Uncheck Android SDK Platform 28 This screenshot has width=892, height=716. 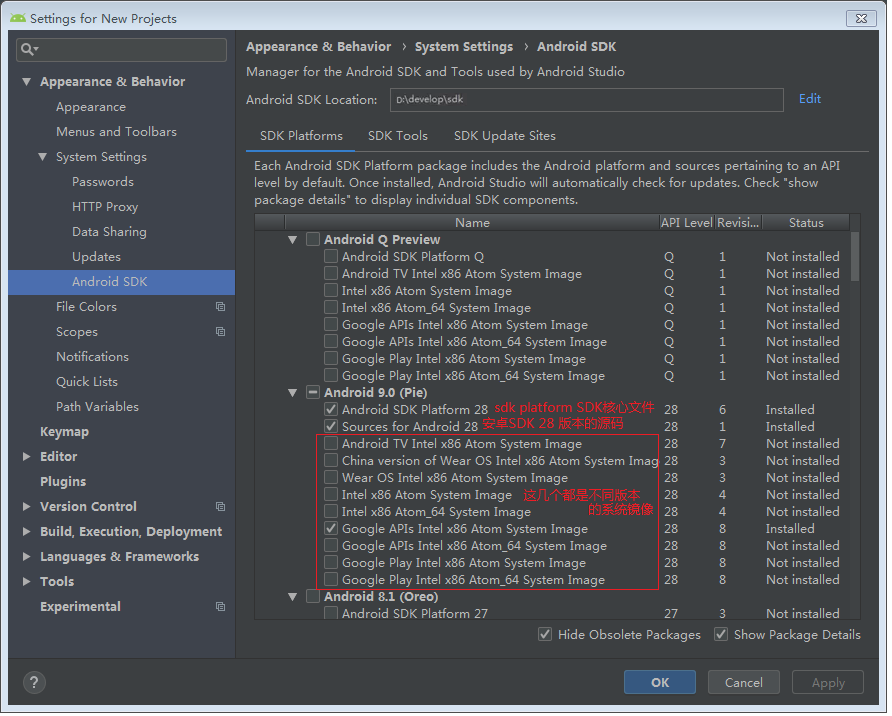332,411
